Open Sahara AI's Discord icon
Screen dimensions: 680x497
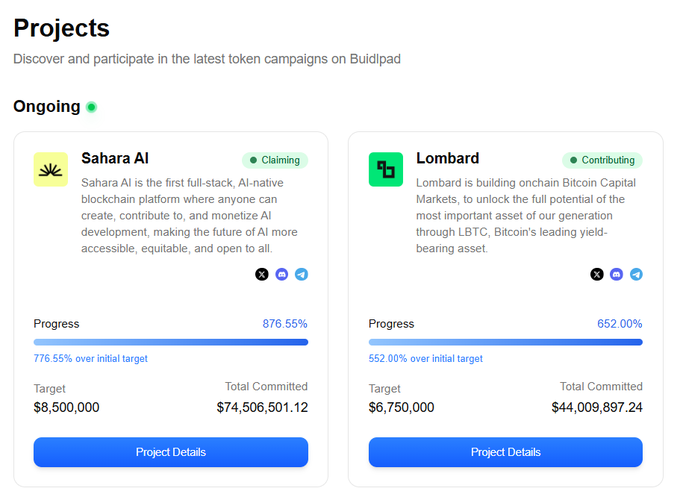[x=281, y=274]
